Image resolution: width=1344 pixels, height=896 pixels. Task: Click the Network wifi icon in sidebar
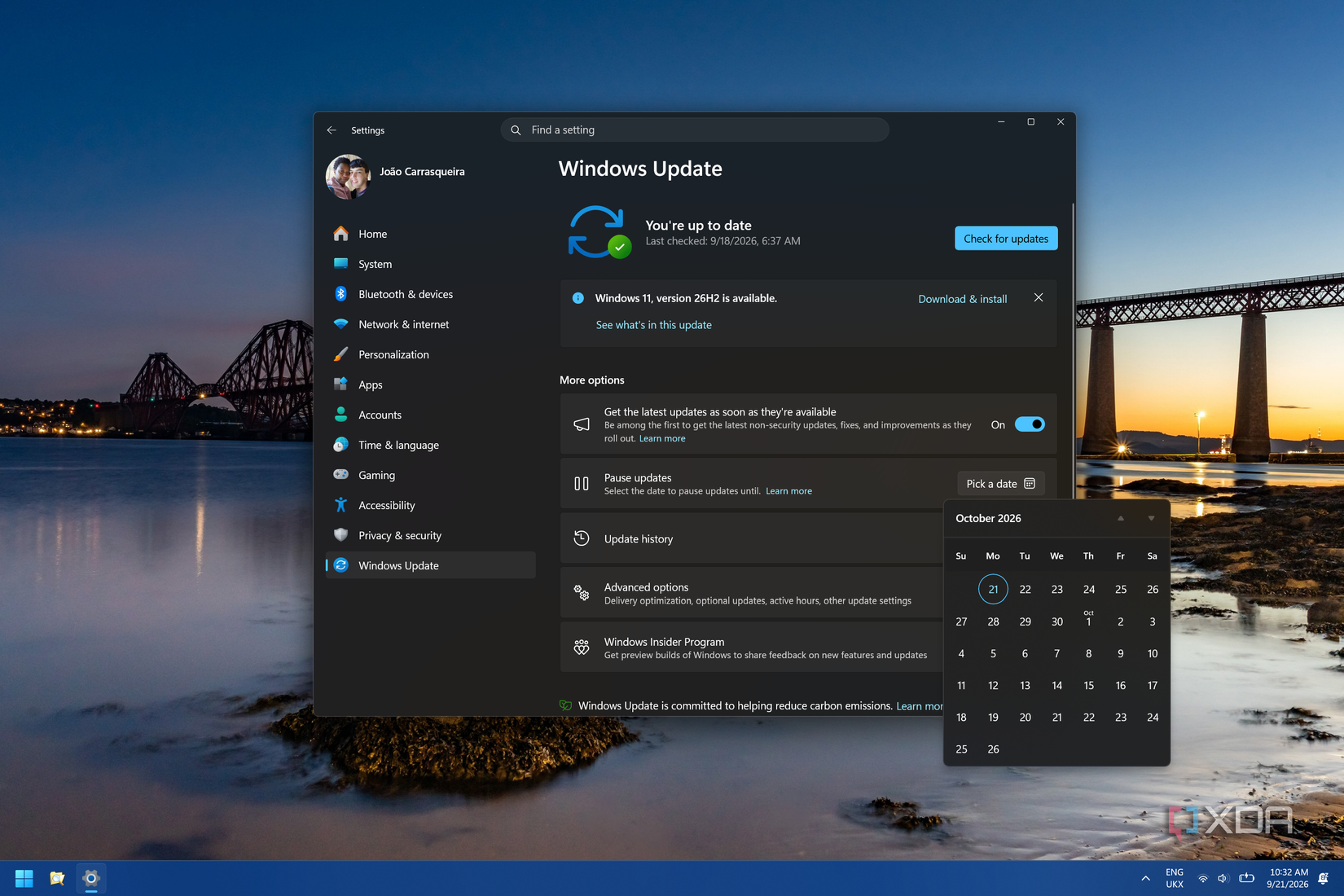pos(341,324)
